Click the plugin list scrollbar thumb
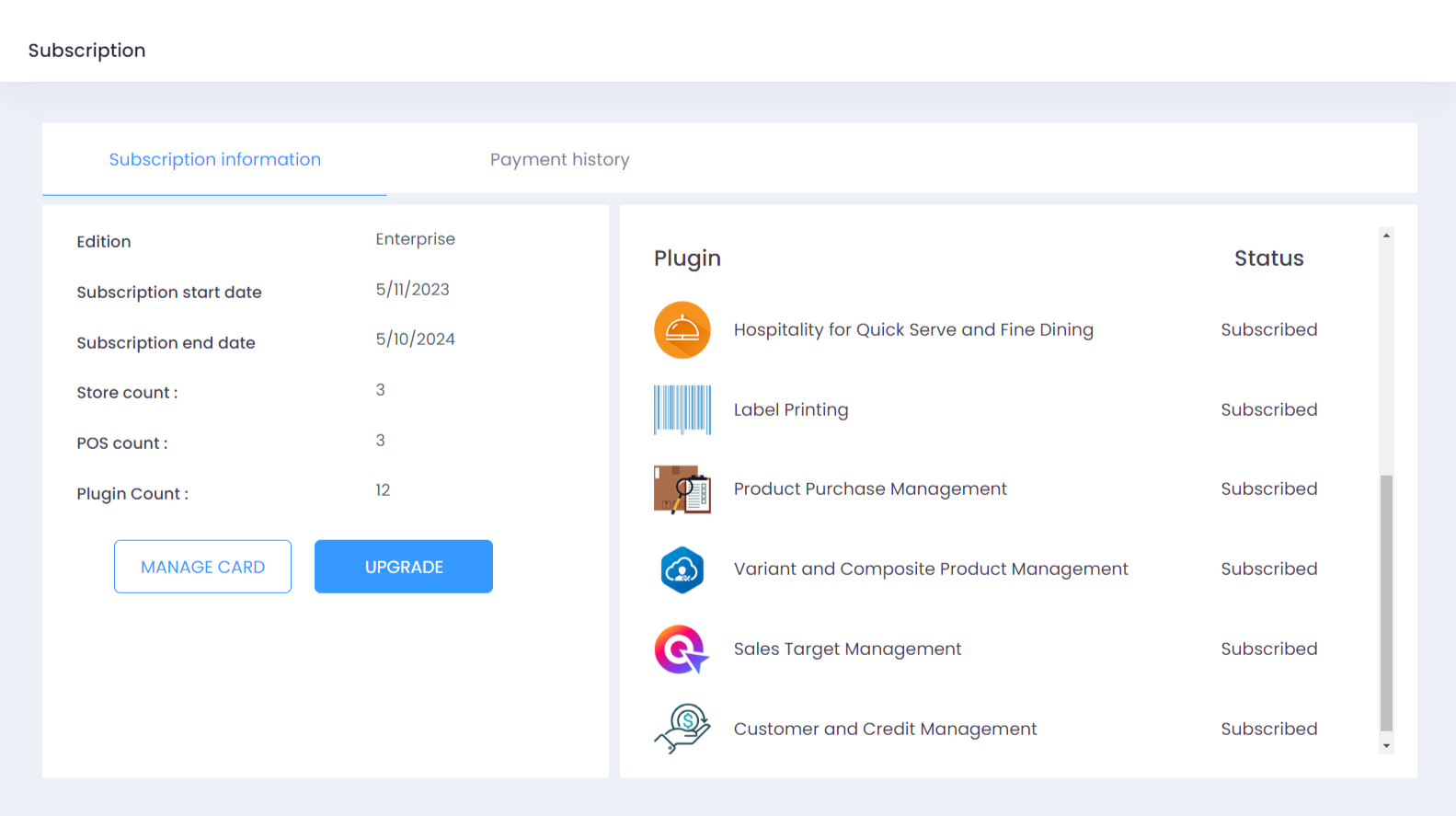This screenshot has height=816, width=1456. [x=1386, y=602]
